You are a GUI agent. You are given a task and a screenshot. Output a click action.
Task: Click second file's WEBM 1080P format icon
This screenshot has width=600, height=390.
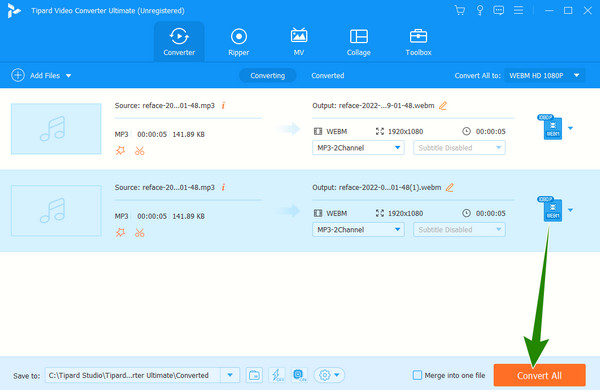tap(551, 209)
